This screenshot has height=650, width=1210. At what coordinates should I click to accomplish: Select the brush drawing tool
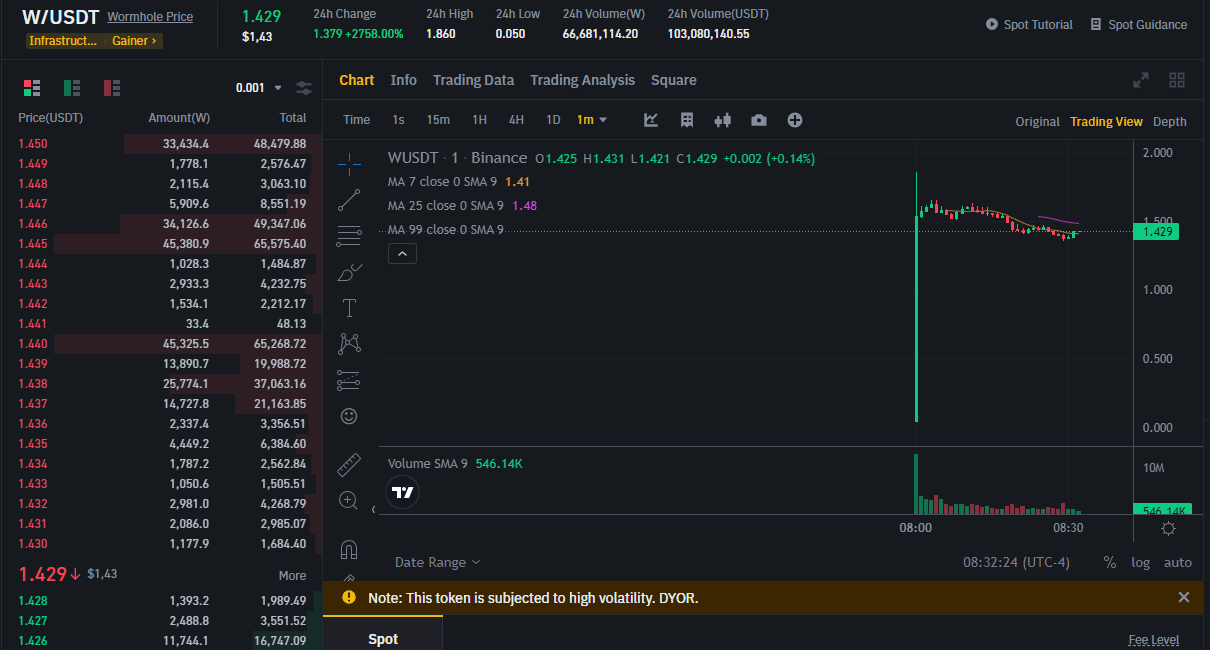point(349,271)
